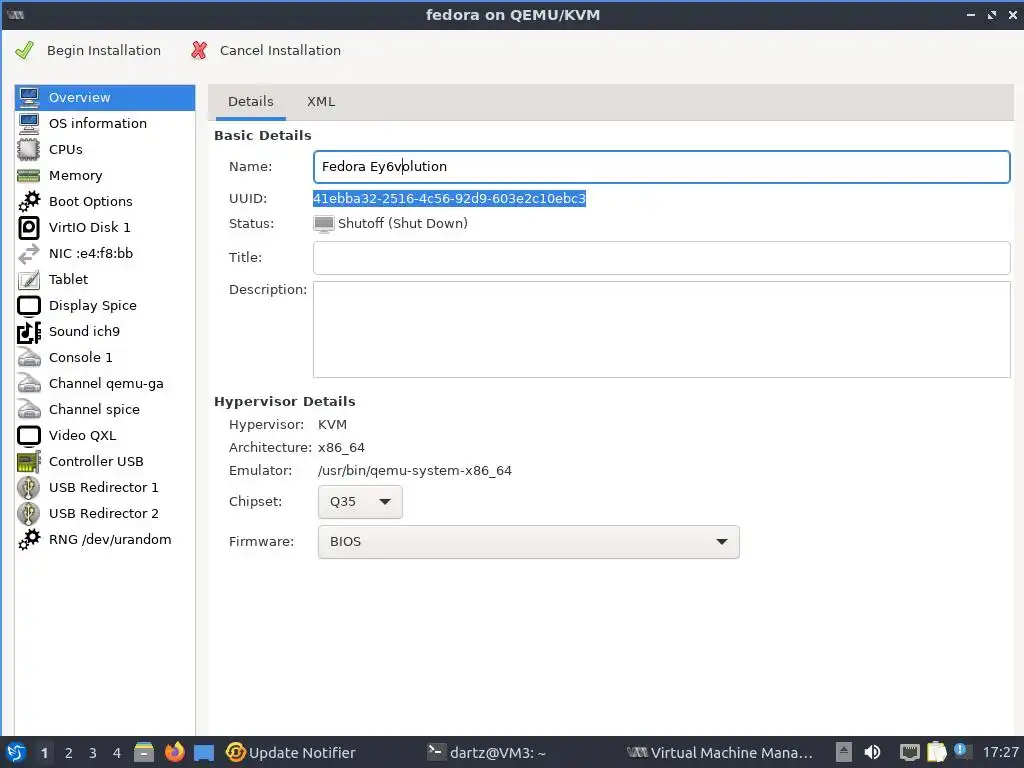This screenshot has width=1024, height=768.
Task: Open the network status tray icon
Action: click(909, 752)
